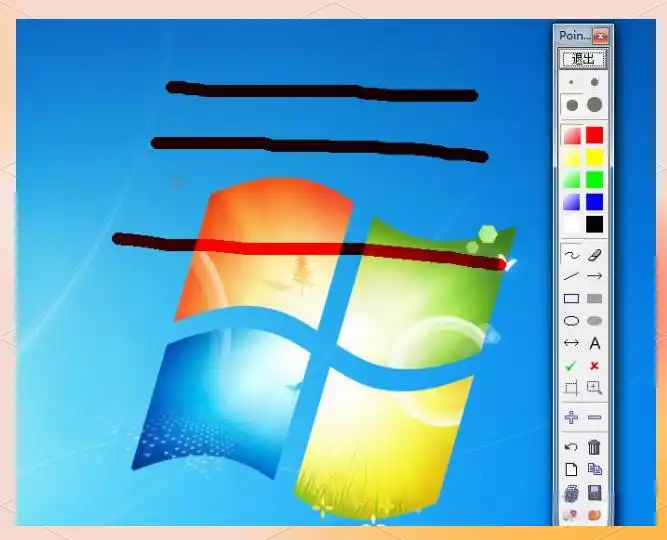667x540 pixels.
Task: Select the second smallest pen size dot
Action: [x=595, y=82]
